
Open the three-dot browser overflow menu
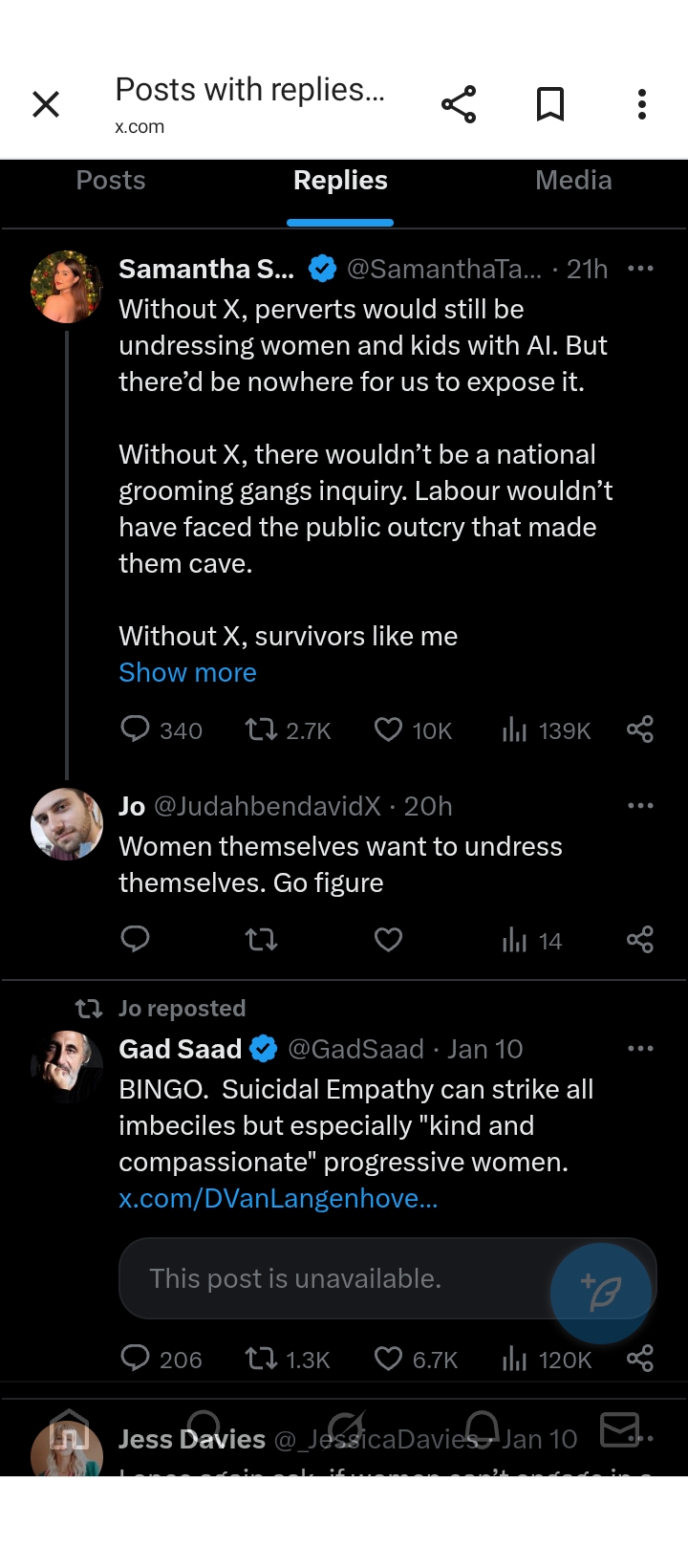[x=642, y=104]
